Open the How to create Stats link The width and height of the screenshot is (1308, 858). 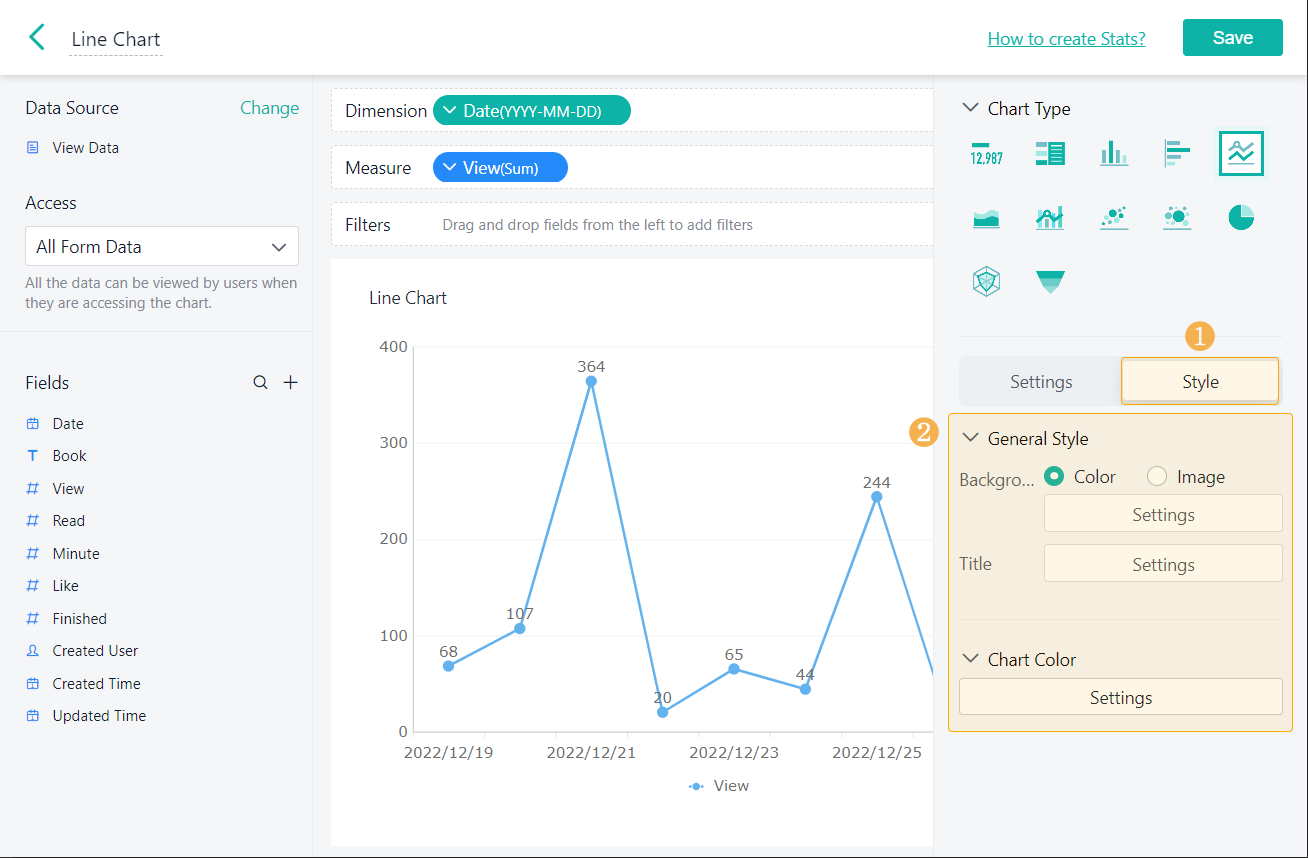1066,39
